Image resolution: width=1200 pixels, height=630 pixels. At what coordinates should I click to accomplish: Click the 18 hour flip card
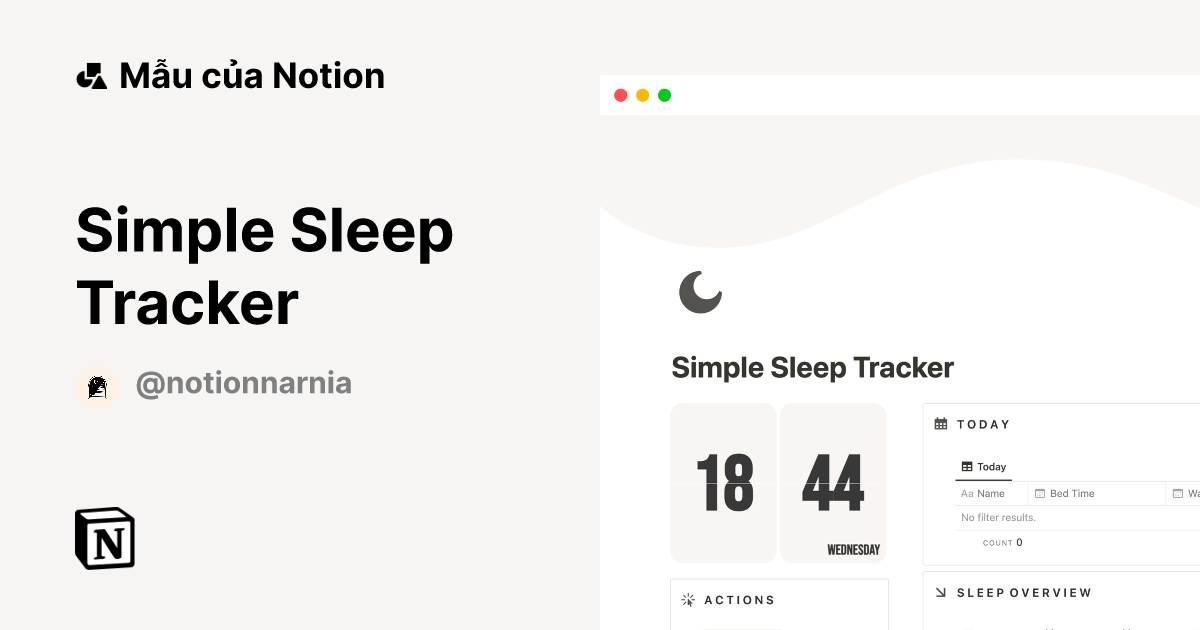(723, 483)
